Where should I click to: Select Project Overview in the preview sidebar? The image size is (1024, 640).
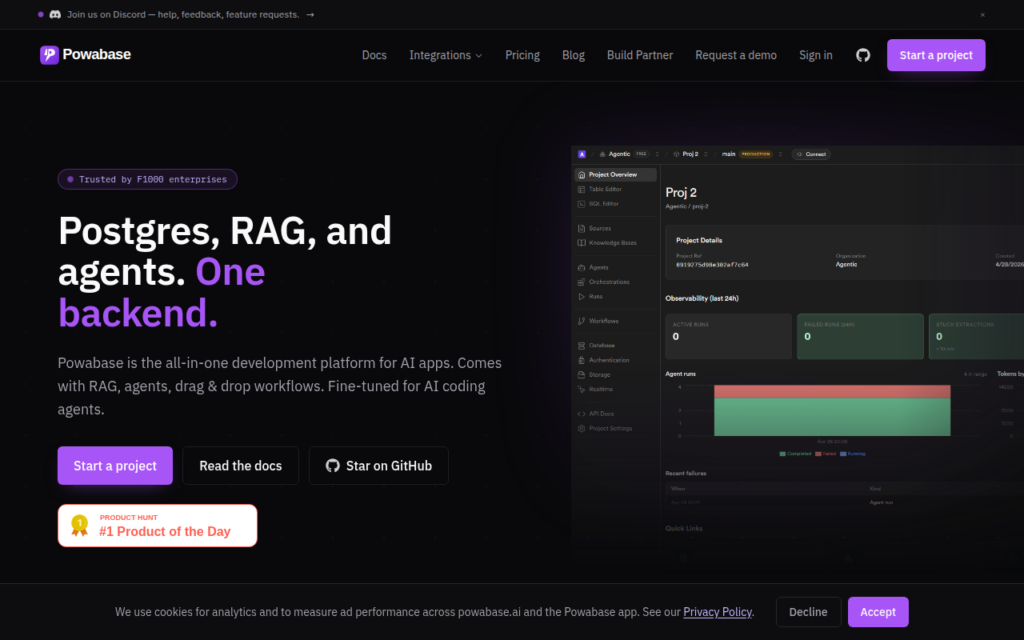pos(616,174)
